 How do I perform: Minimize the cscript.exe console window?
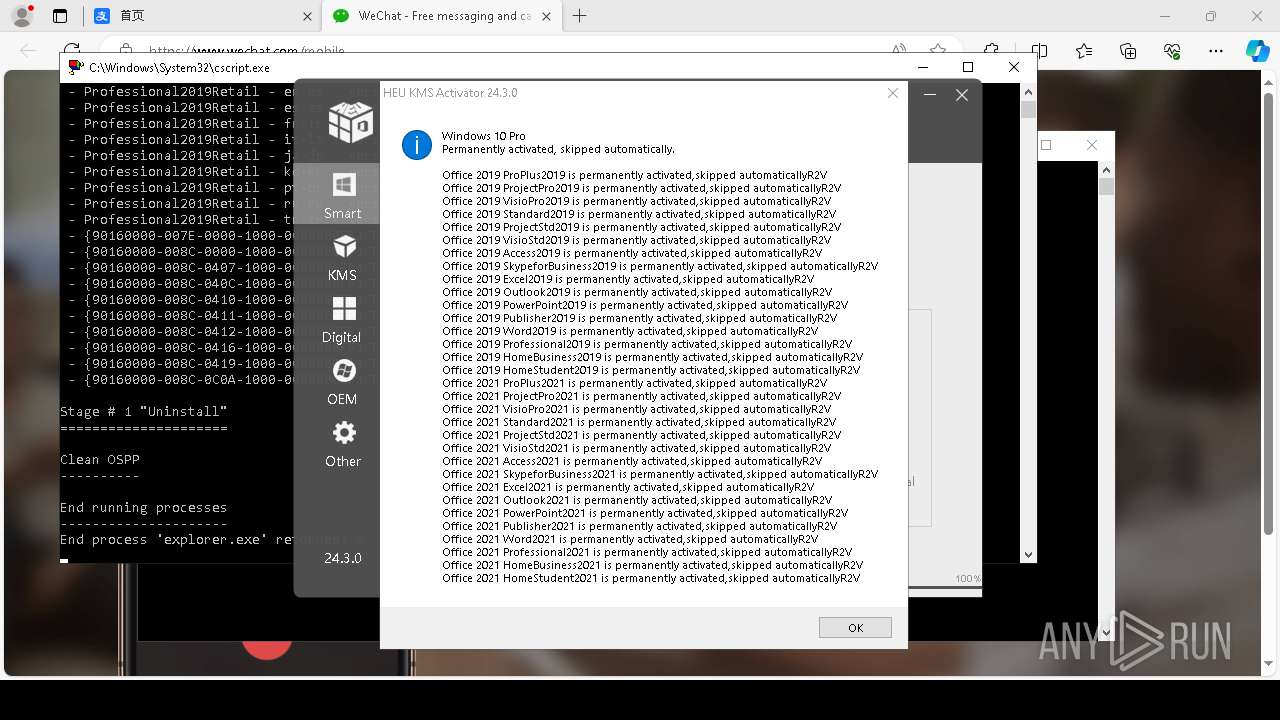[921, 67]
